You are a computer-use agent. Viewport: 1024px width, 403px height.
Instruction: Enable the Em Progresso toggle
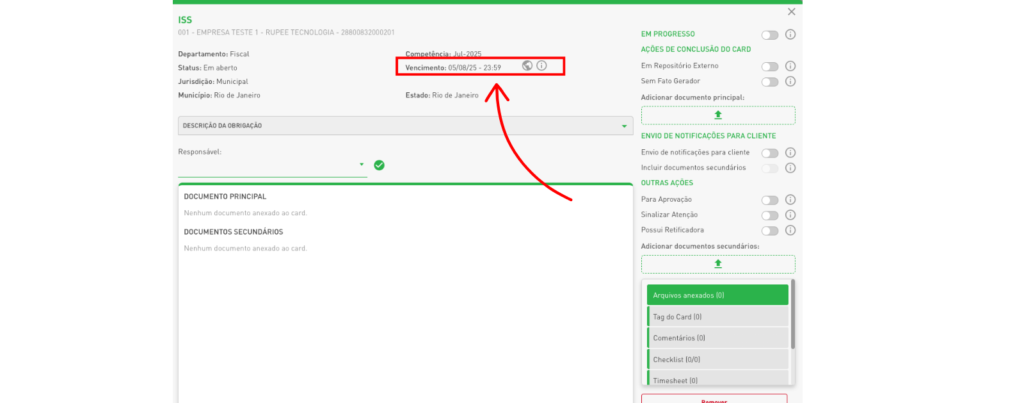pyautogui.click(x=769, y=35)
